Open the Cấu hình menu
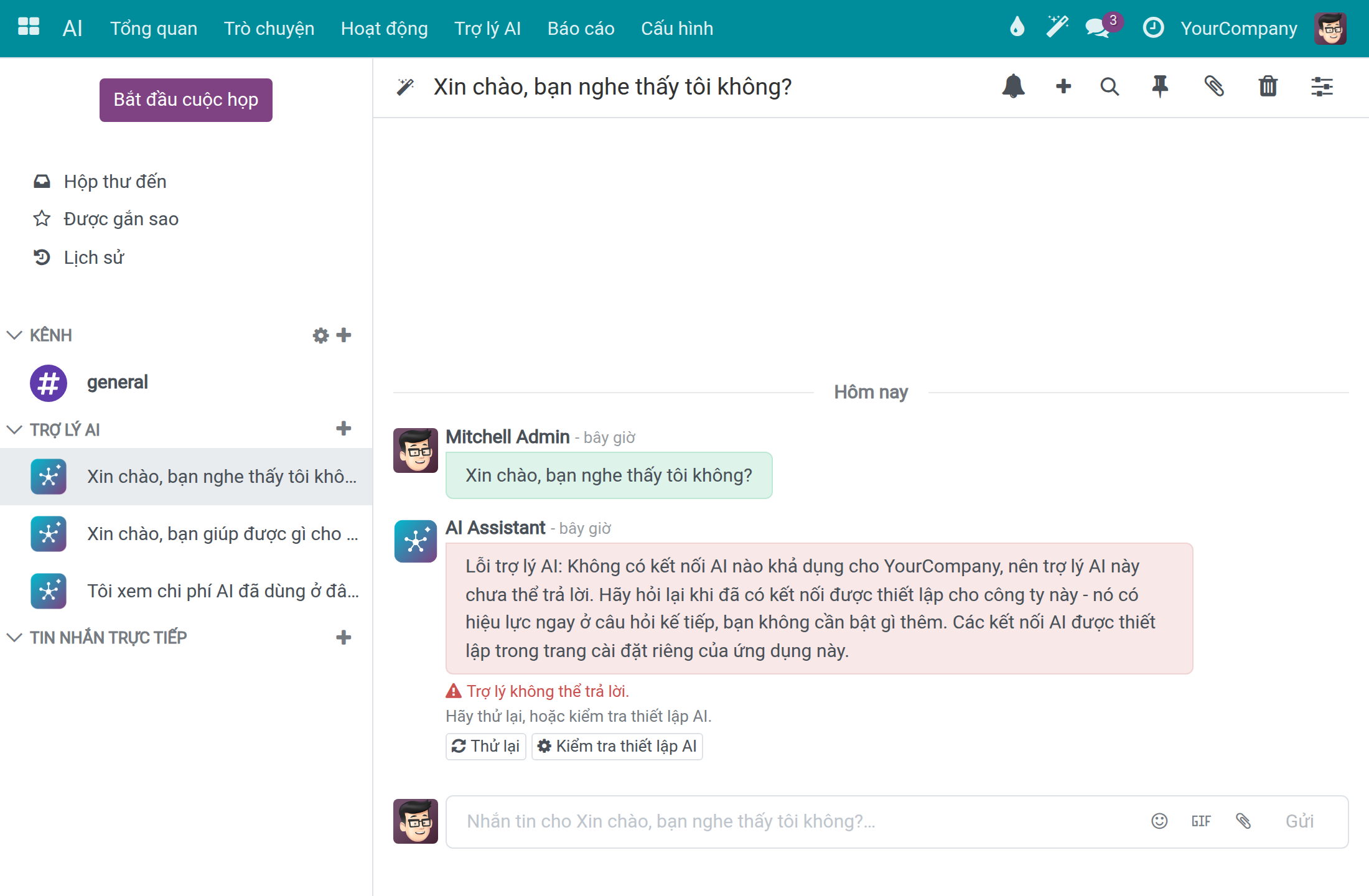The width and height of the screenshot is (1369, 896). click(x=677, y=29)
